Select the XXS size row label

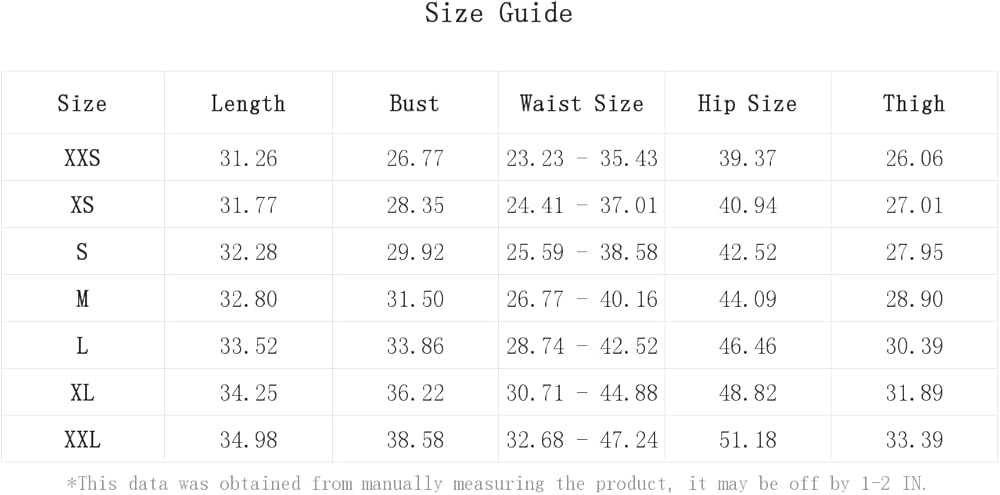(82, 158)
